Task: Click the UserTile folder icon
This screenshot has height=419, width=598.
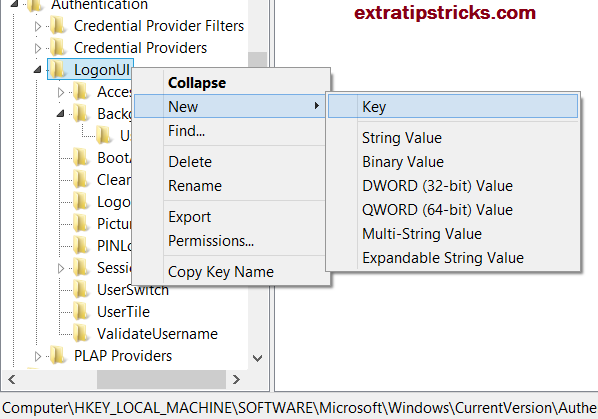Action: 80,312
